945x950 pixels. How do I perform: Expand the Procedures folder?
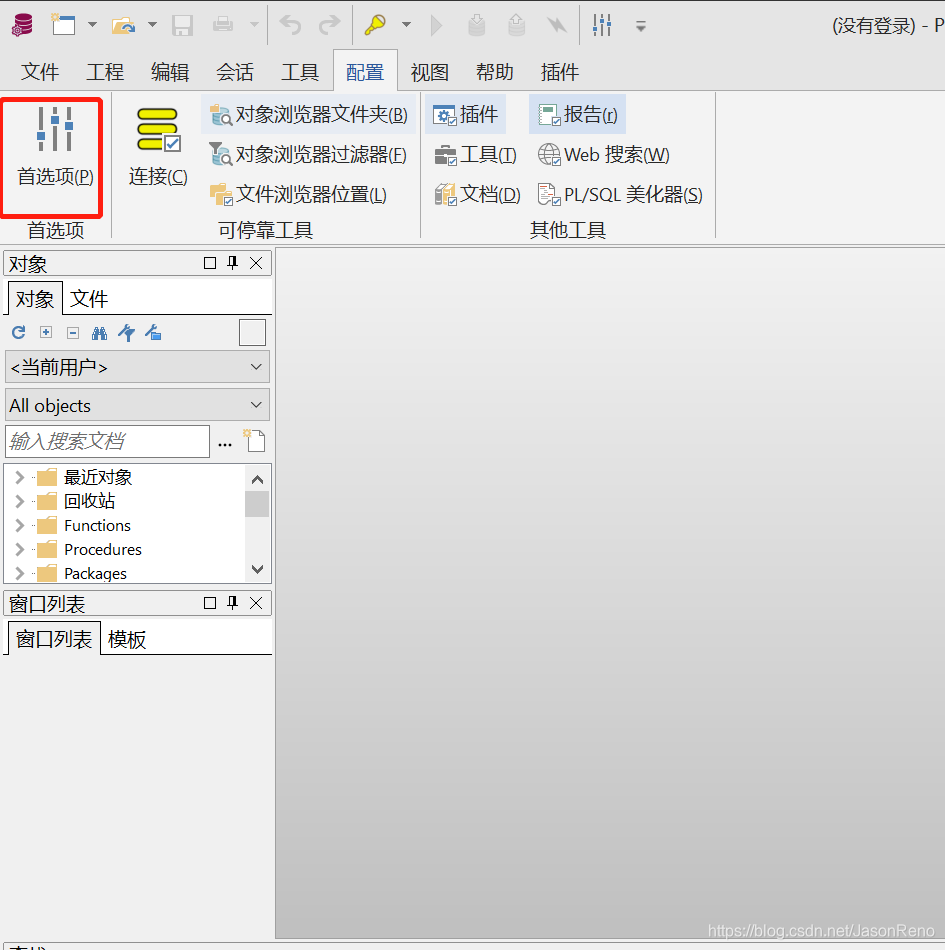click(19, 550)
